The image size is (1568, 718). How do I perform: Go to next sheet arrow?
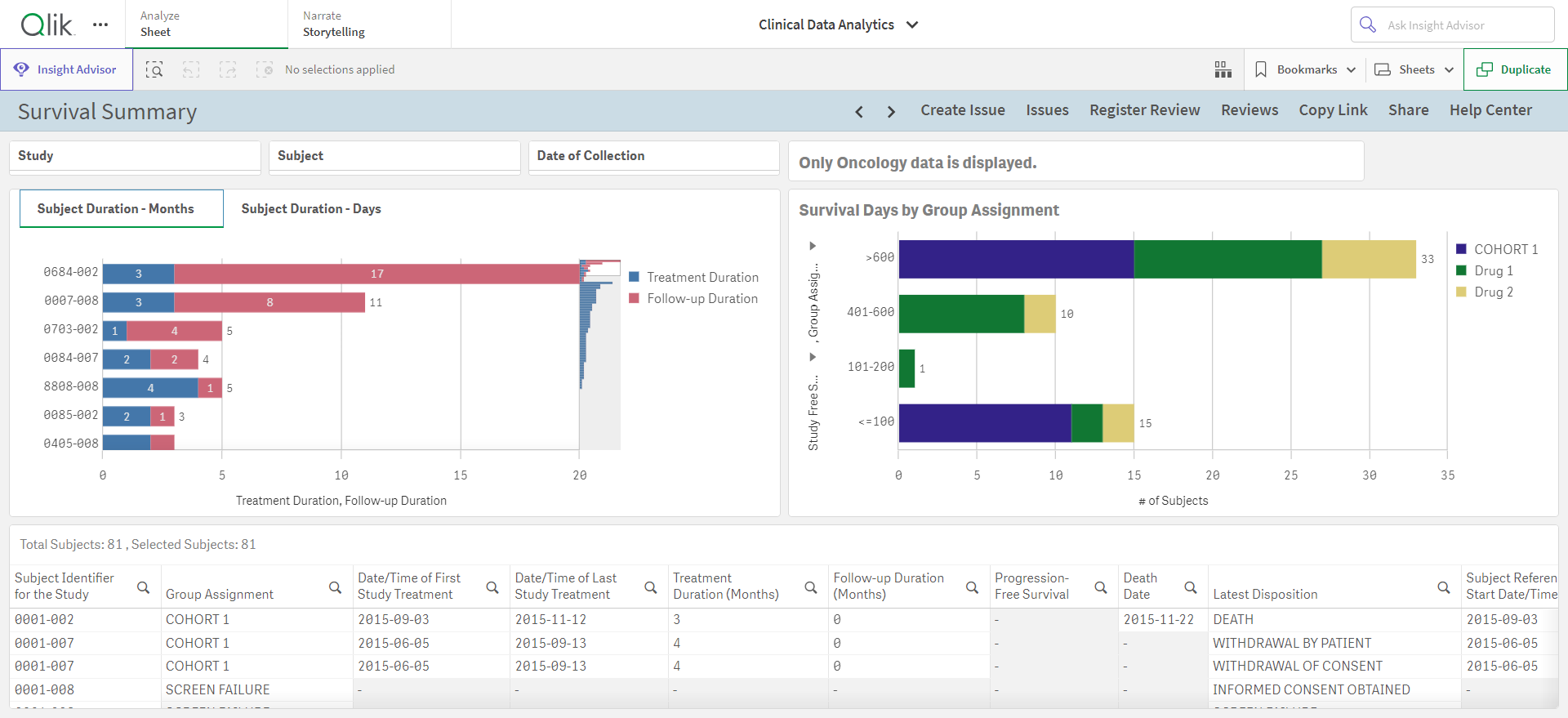pos(891,111)
